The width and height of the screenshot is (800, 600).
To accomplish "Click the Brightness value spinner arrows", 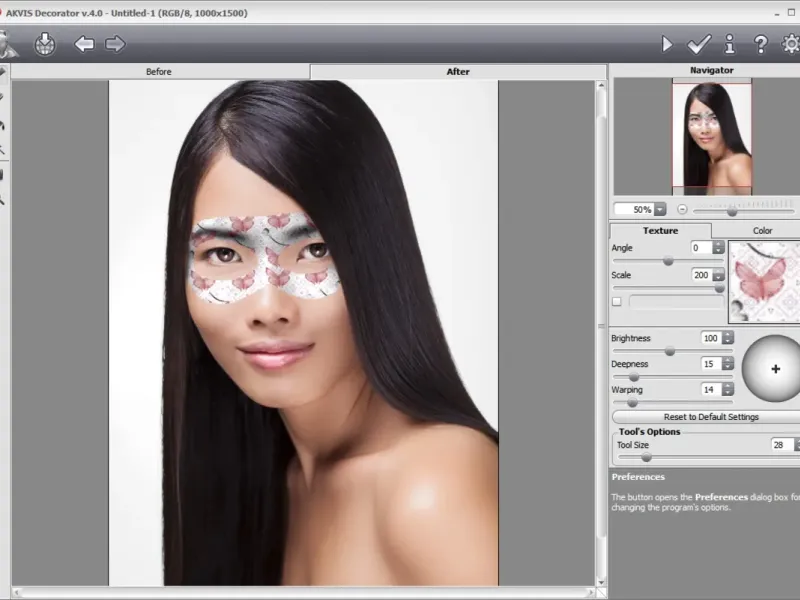I will click(x=728, y=338).
